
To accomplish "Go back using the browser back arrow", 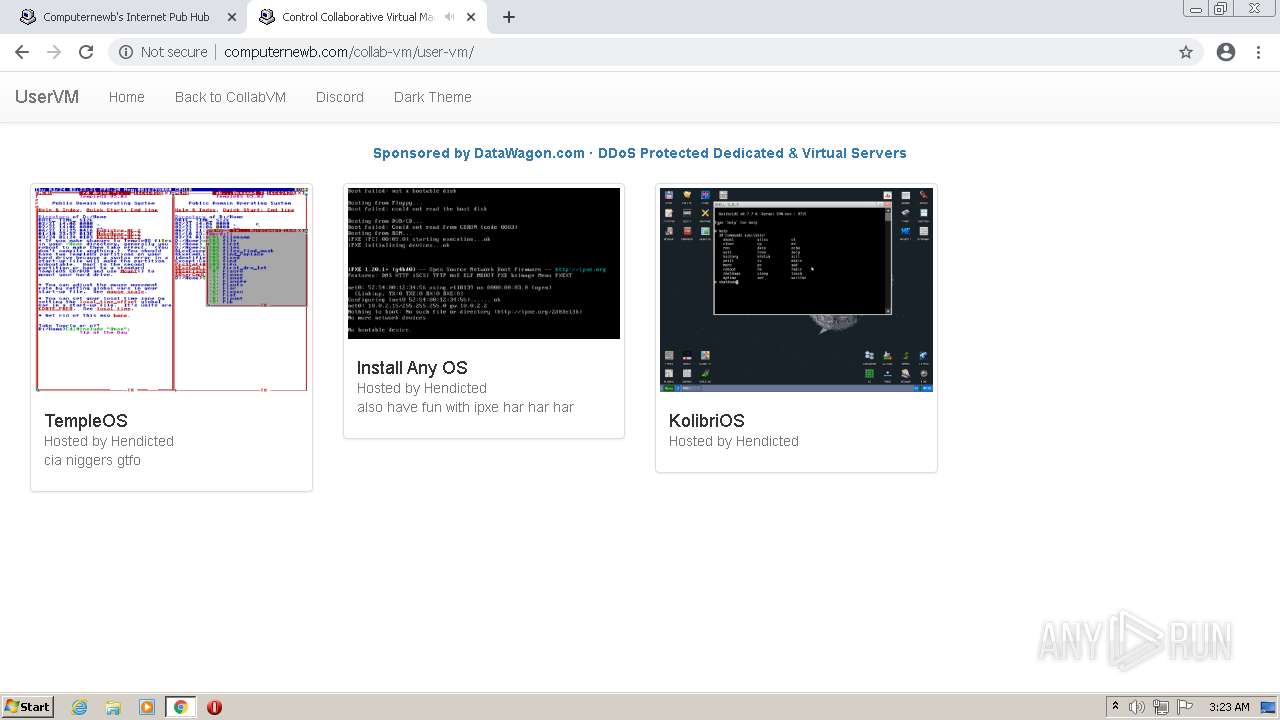I will coord(22,52).
